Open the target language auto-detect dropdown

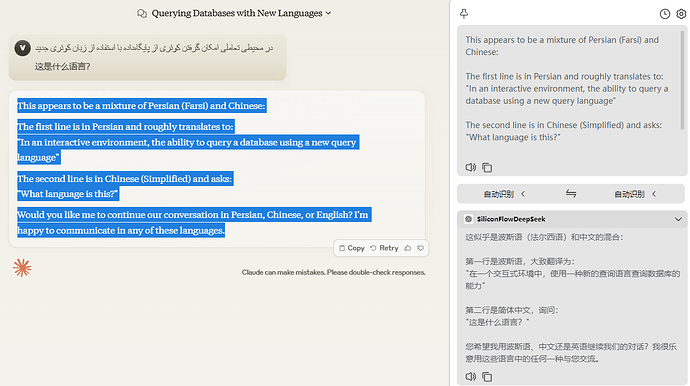(x=635, y=194)
